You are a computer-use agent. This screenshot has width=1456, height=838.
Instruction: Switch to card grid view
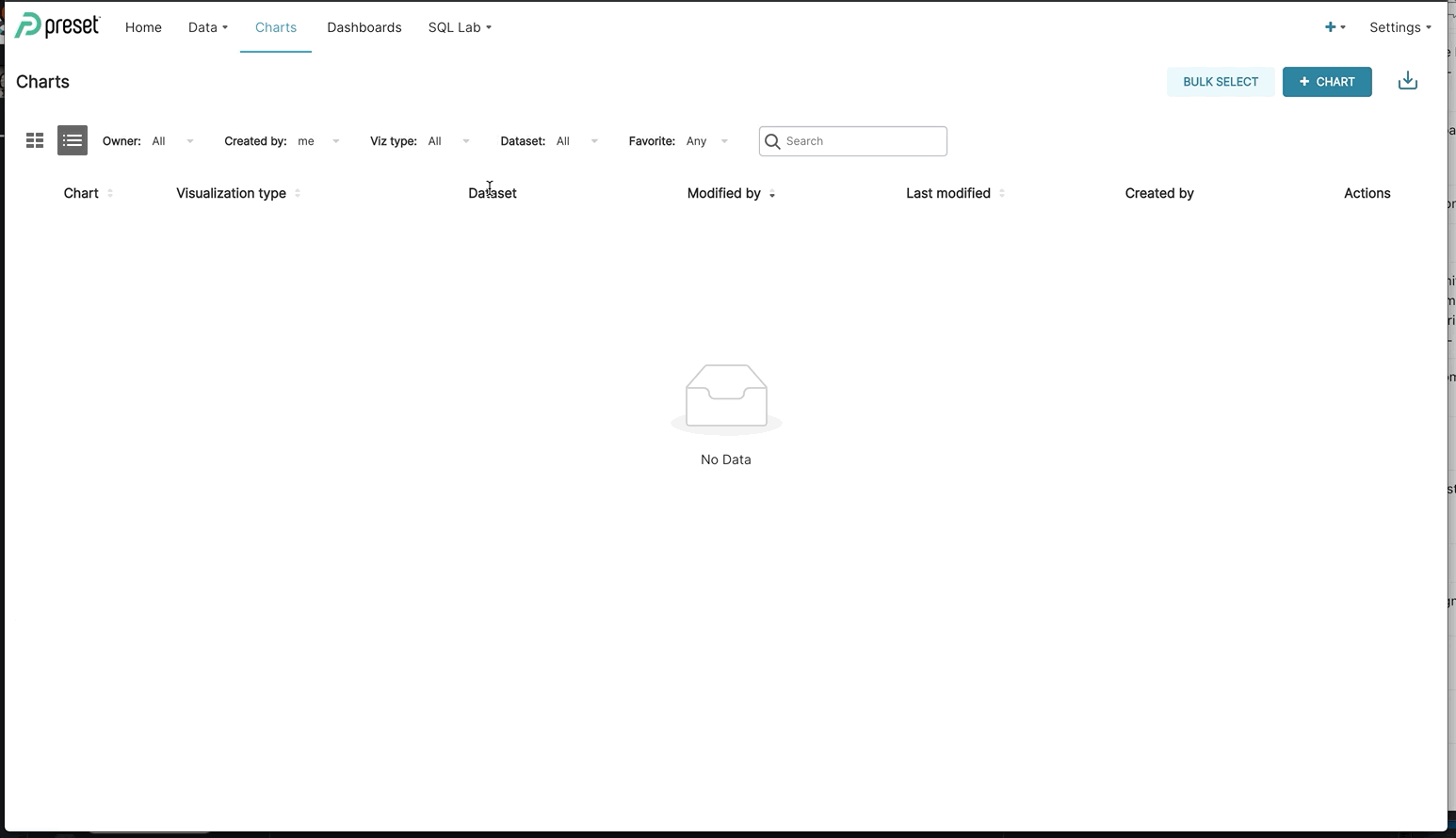tap(35, 140)
